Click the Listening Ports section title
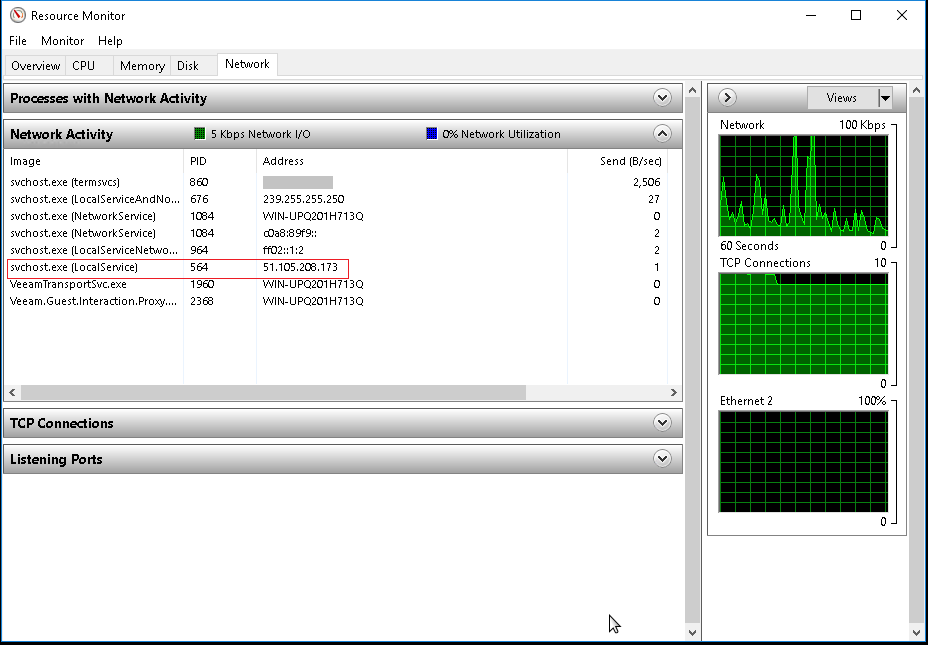The width and height of the screenshot is (928, 645). [x=56, y=459]
